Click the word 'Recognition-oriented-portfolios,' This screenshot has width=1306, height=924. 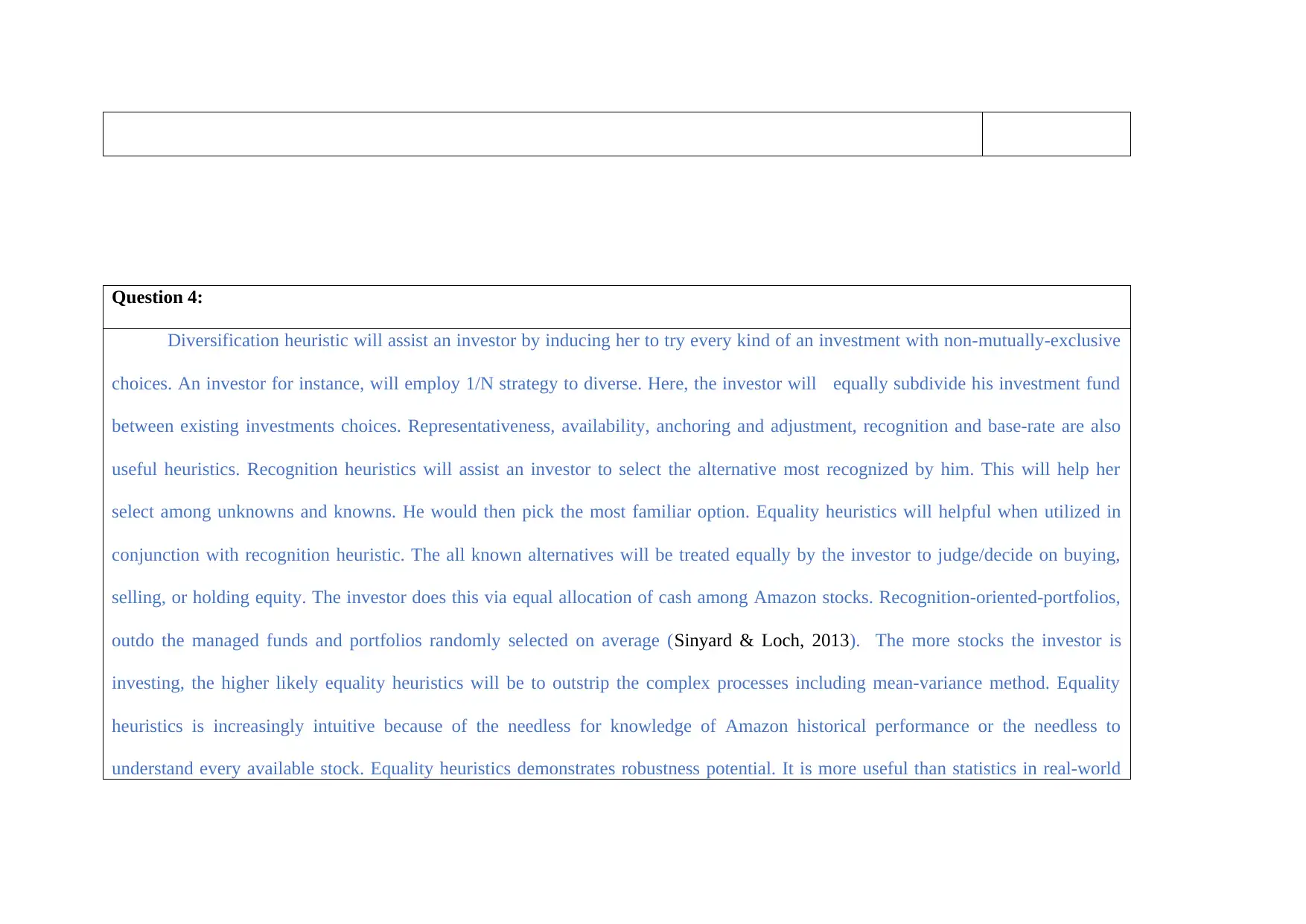[x=999, y=598]
